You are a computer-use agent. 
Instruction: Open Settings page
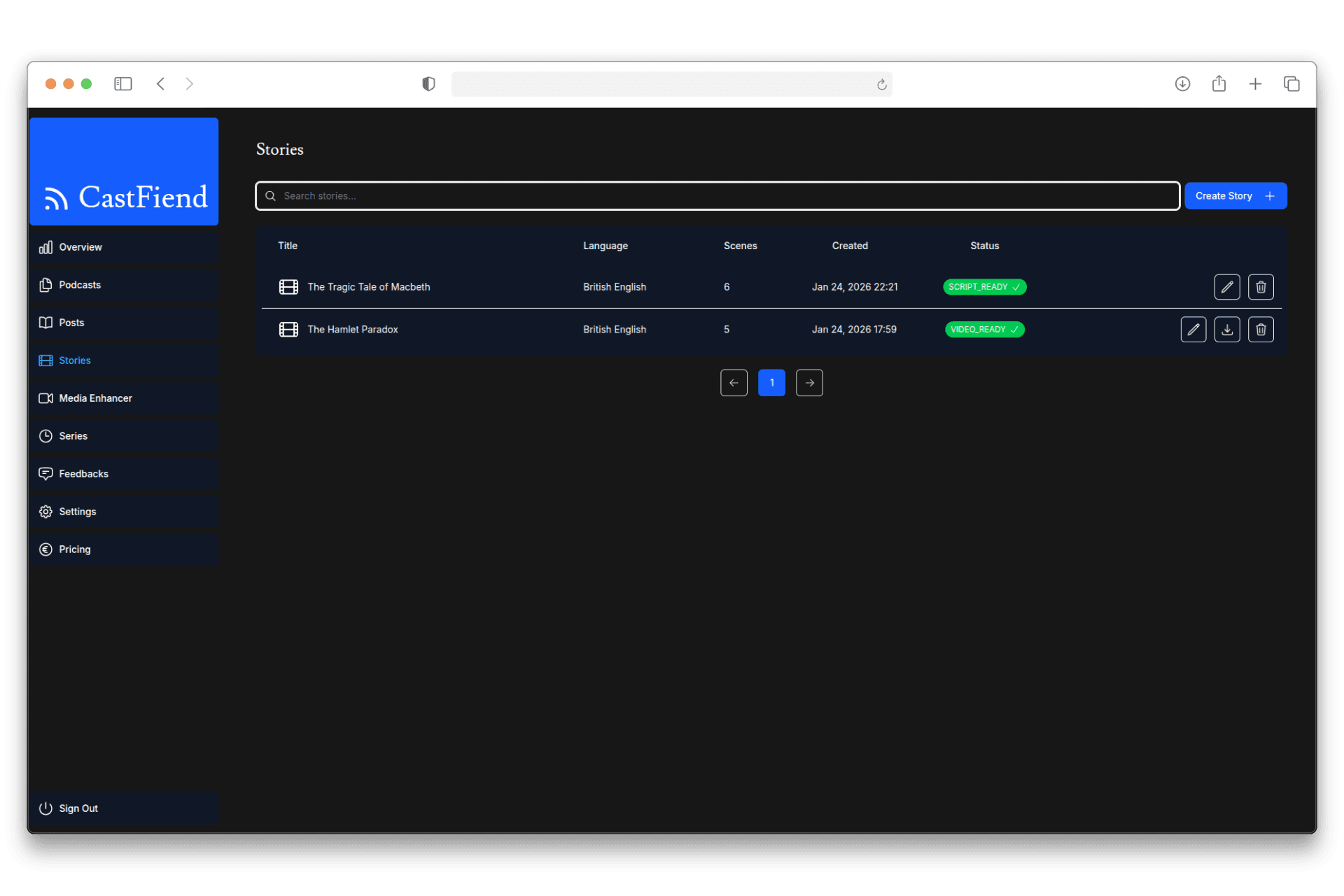pyautogui.click(x=124, y=512)
